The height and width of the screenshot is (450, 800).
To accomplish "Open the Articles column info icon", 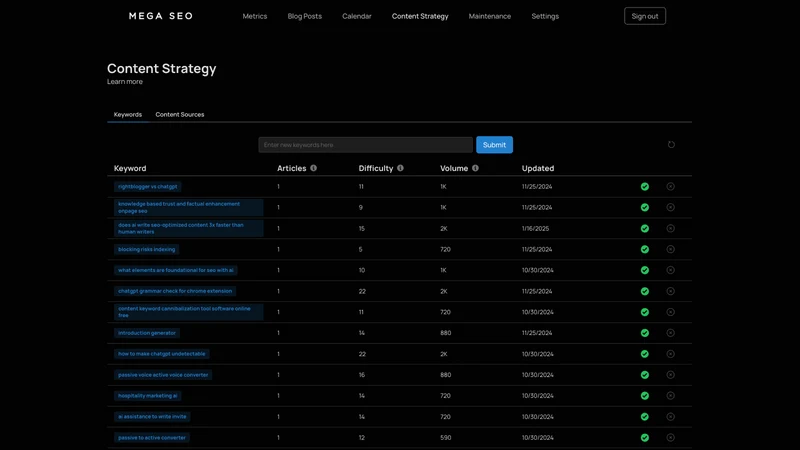I will click(x=313, y=168).
